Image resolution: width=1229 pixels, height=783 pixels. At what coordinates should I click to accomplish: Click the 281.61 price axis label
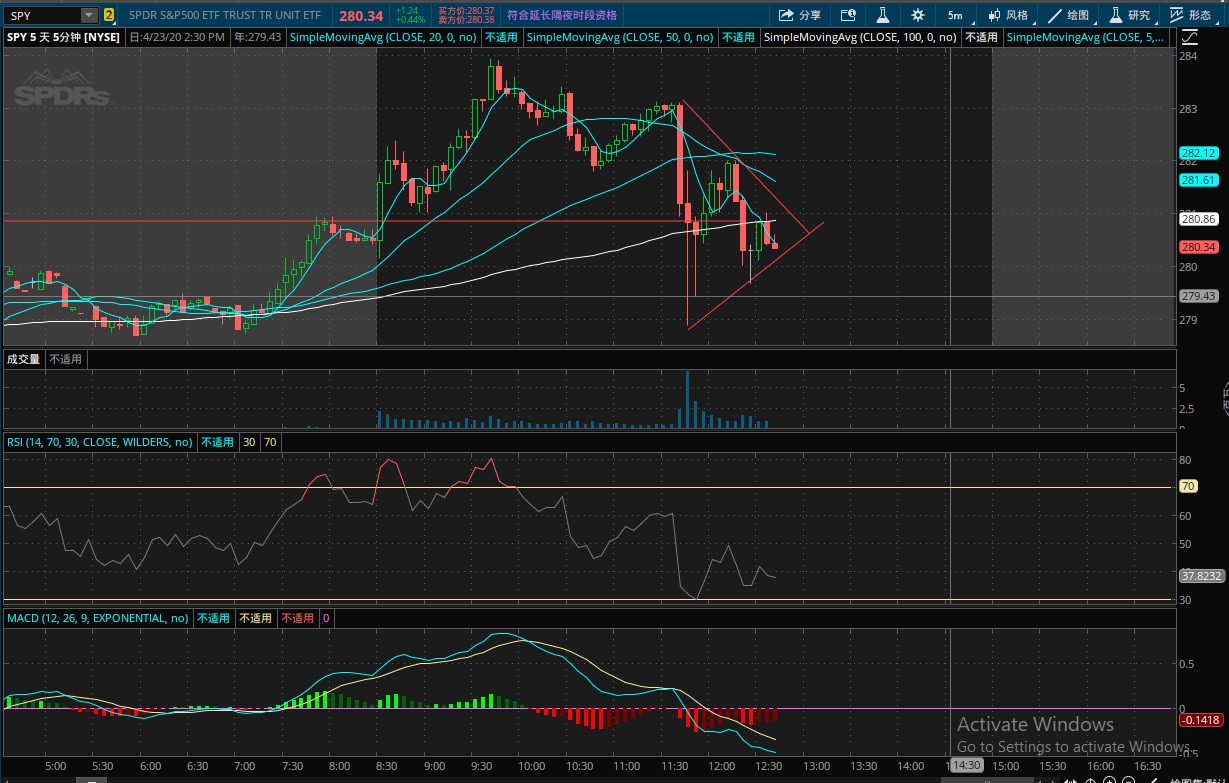(x=1198, y=180)
